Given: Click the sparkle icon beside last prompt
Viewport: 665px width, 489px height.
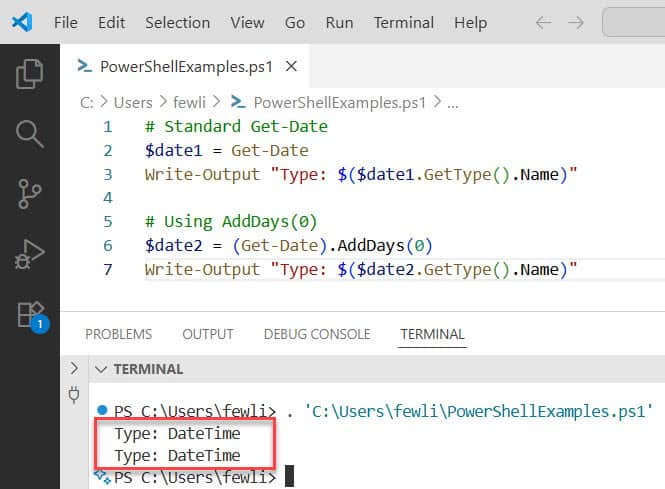Looking at the screenshot, I should (x=102, y=475).
